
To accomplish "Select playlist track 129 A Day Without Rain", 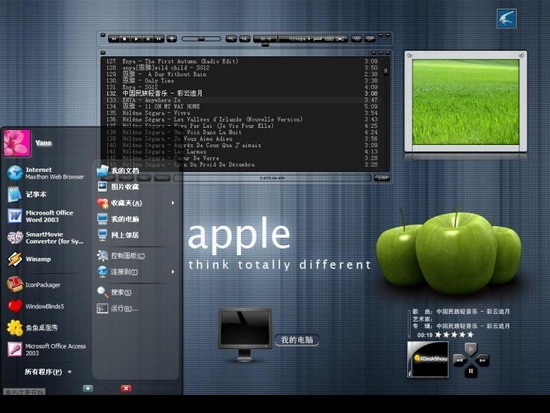I will (x=242, y=74).
